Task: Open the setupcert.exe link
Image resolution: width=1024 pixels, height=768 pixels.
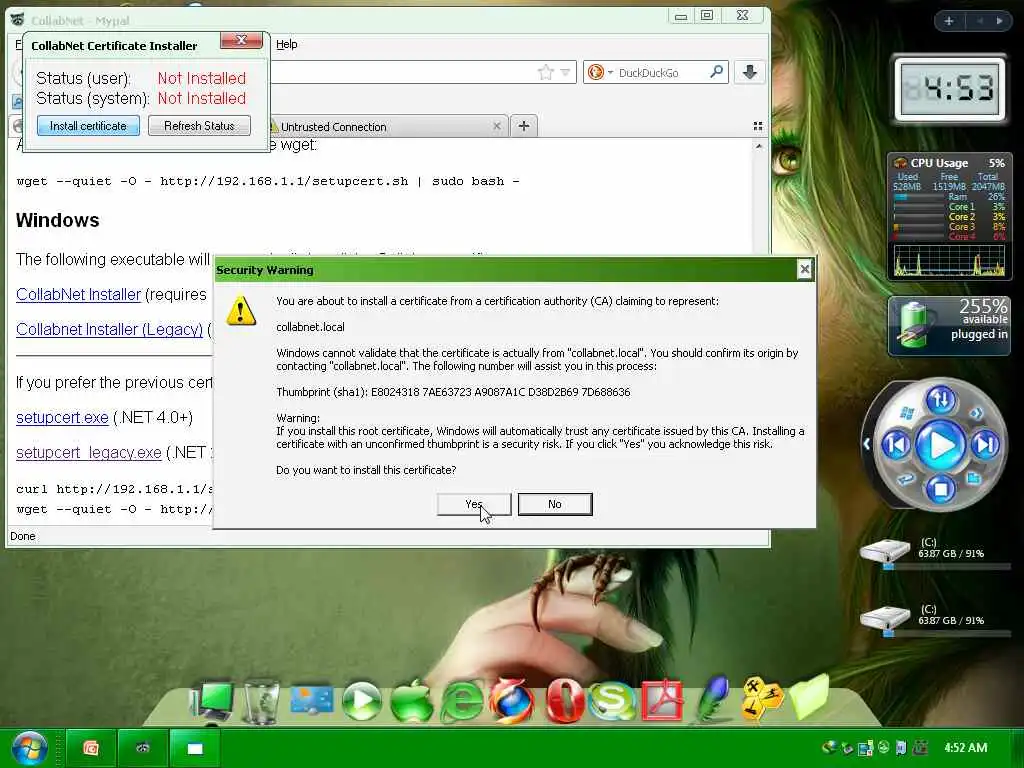Action: (62, 417)
